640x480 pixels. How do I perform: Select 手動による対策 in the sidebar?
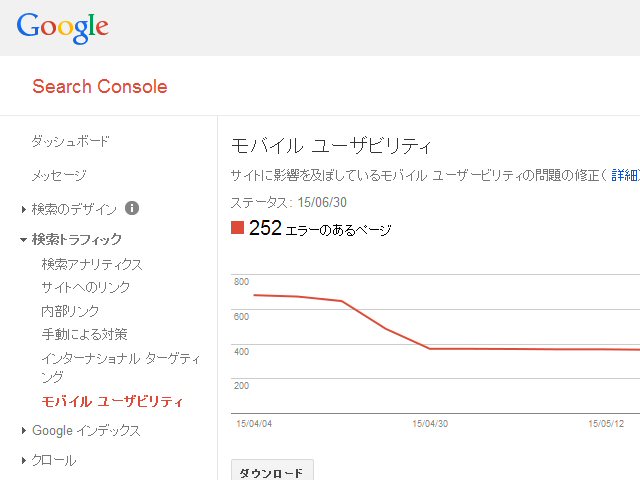(x=84, y=334)
